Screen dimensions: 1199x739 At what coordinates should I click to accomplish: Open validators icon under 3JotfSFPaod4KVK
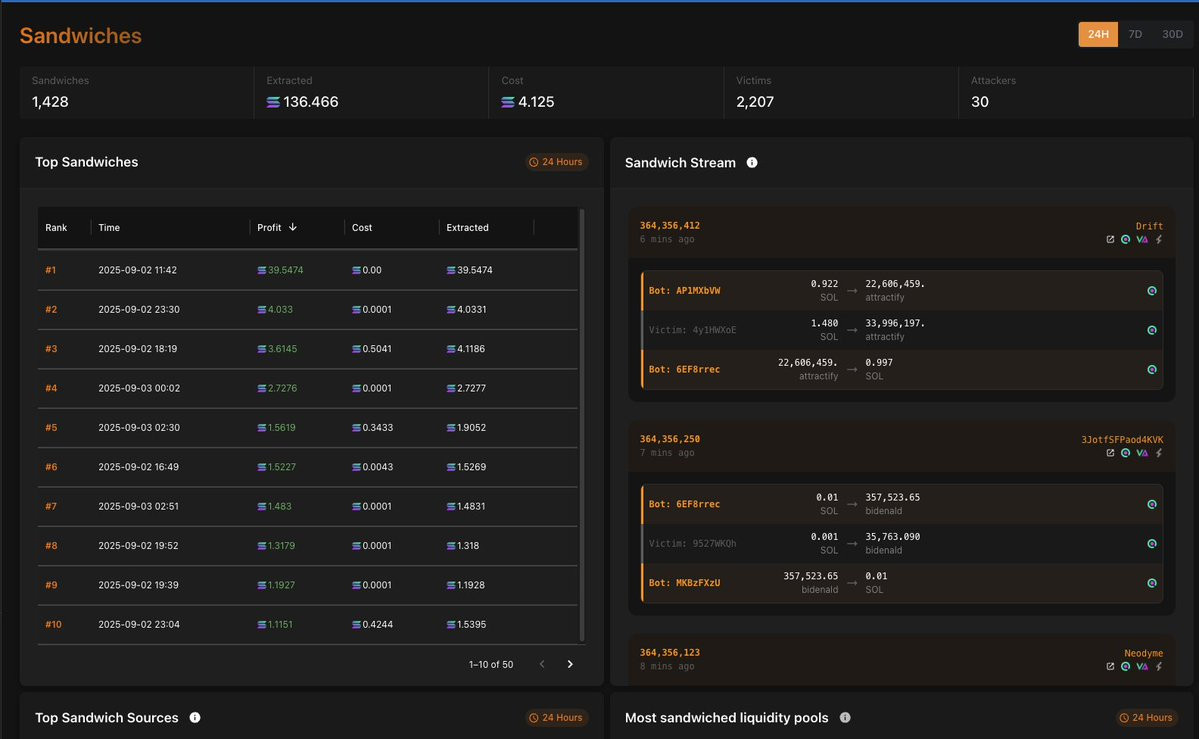(1142, 453)
